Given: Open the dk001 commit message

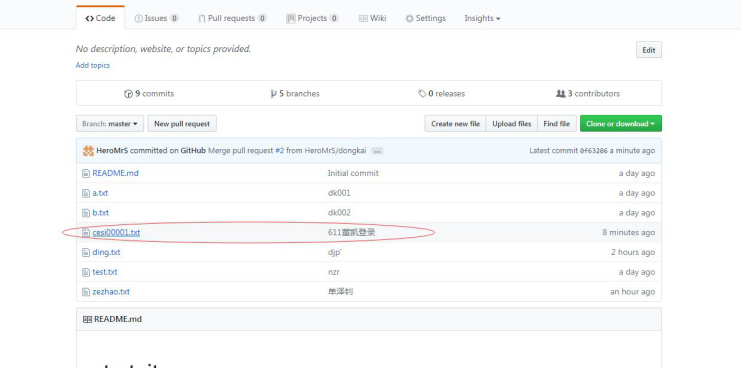Looking at the screenshot, I should [x=339, y=193].
